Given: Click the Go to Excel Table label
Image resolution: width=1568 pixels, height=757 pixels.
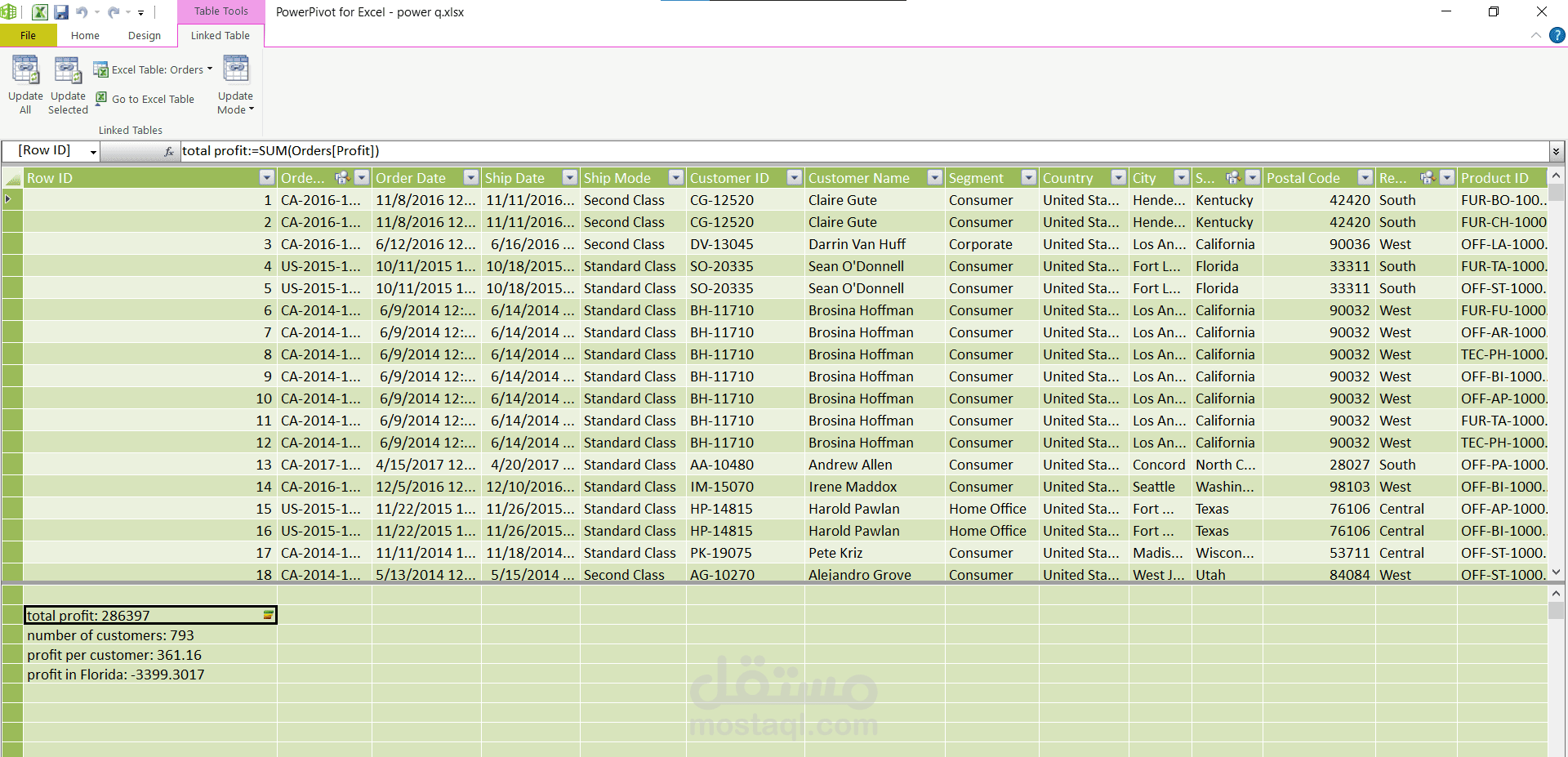Looking at the screenshot, I should point(153,99).
